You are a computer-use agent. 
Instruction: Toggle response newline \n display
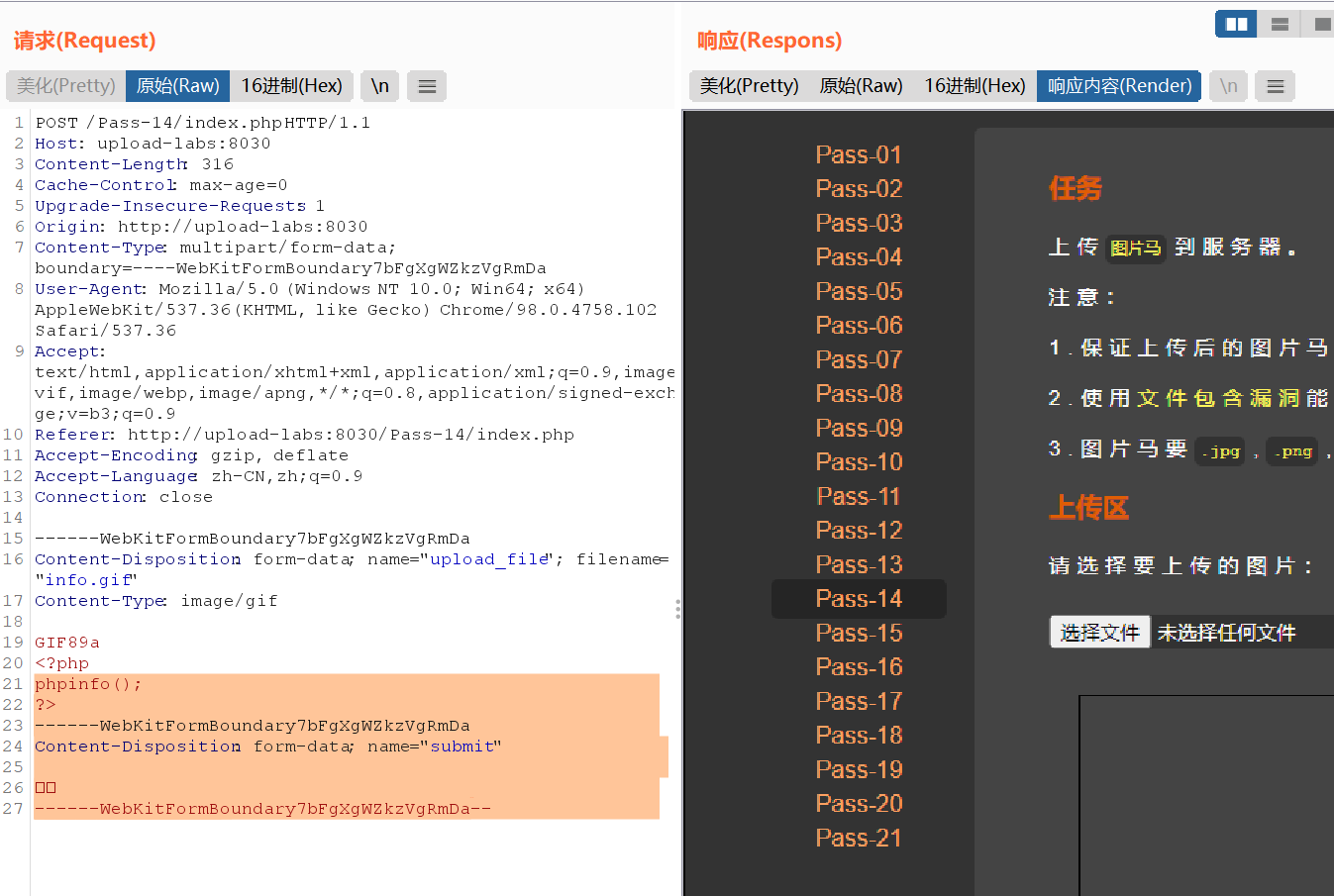click(x=1228, y=86)
